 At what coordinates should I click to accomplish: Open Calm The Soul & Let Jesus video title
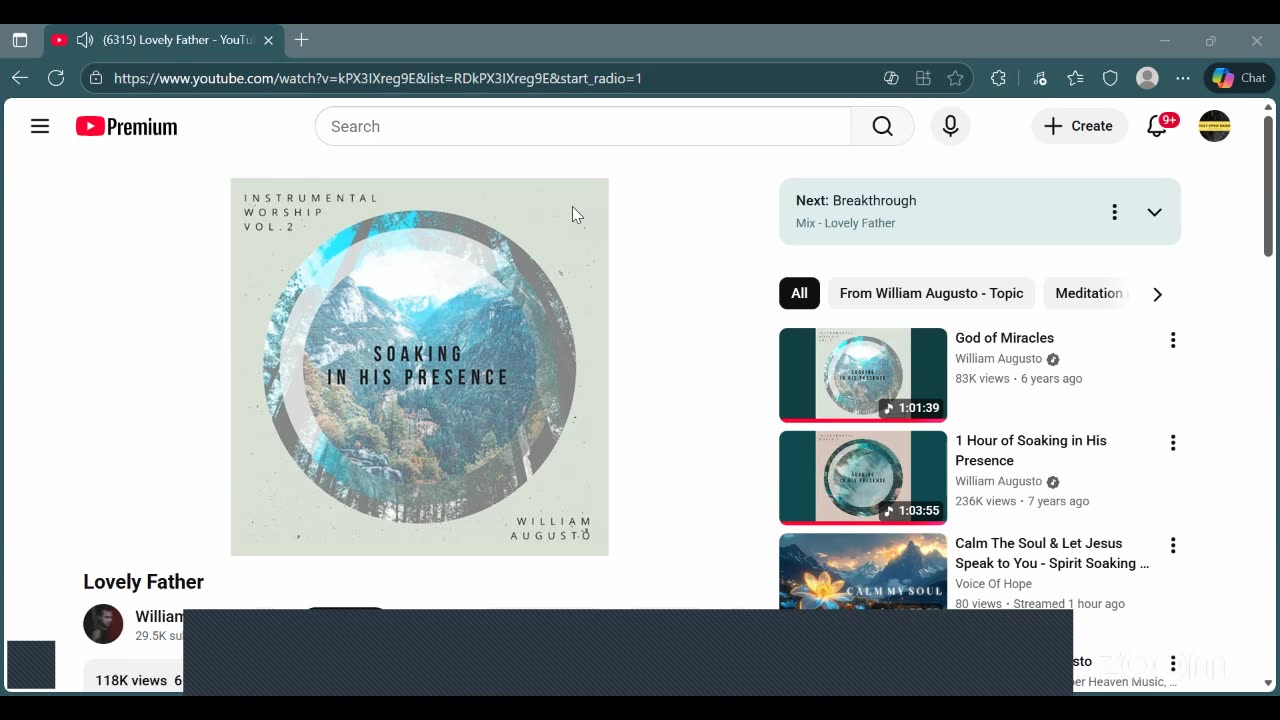pos(1052,553)
